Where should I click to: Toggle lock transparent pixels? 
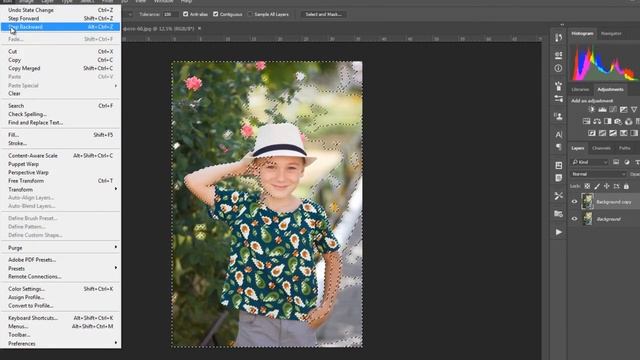point(587,186)
